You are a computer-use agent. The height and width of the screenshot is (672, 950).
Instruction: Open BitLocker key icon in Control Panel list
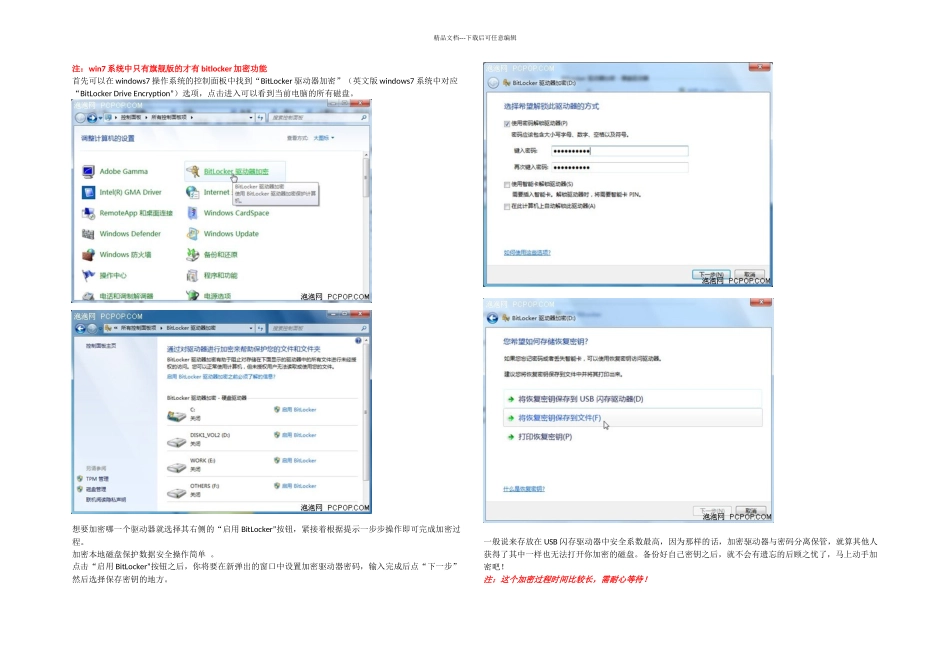point(193,171)
